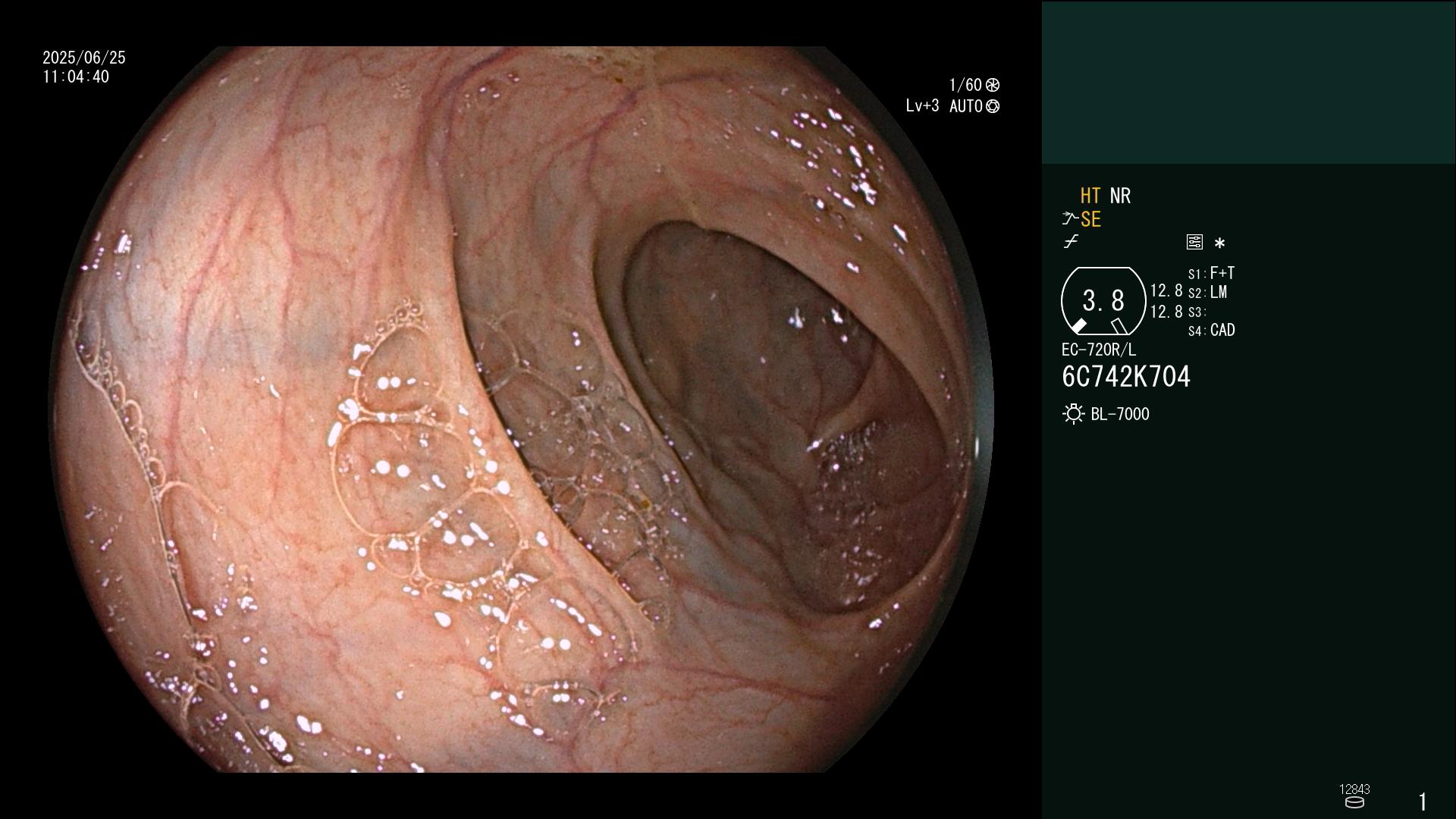Click the BL-7000 light source text

[x=1120, y=414]
